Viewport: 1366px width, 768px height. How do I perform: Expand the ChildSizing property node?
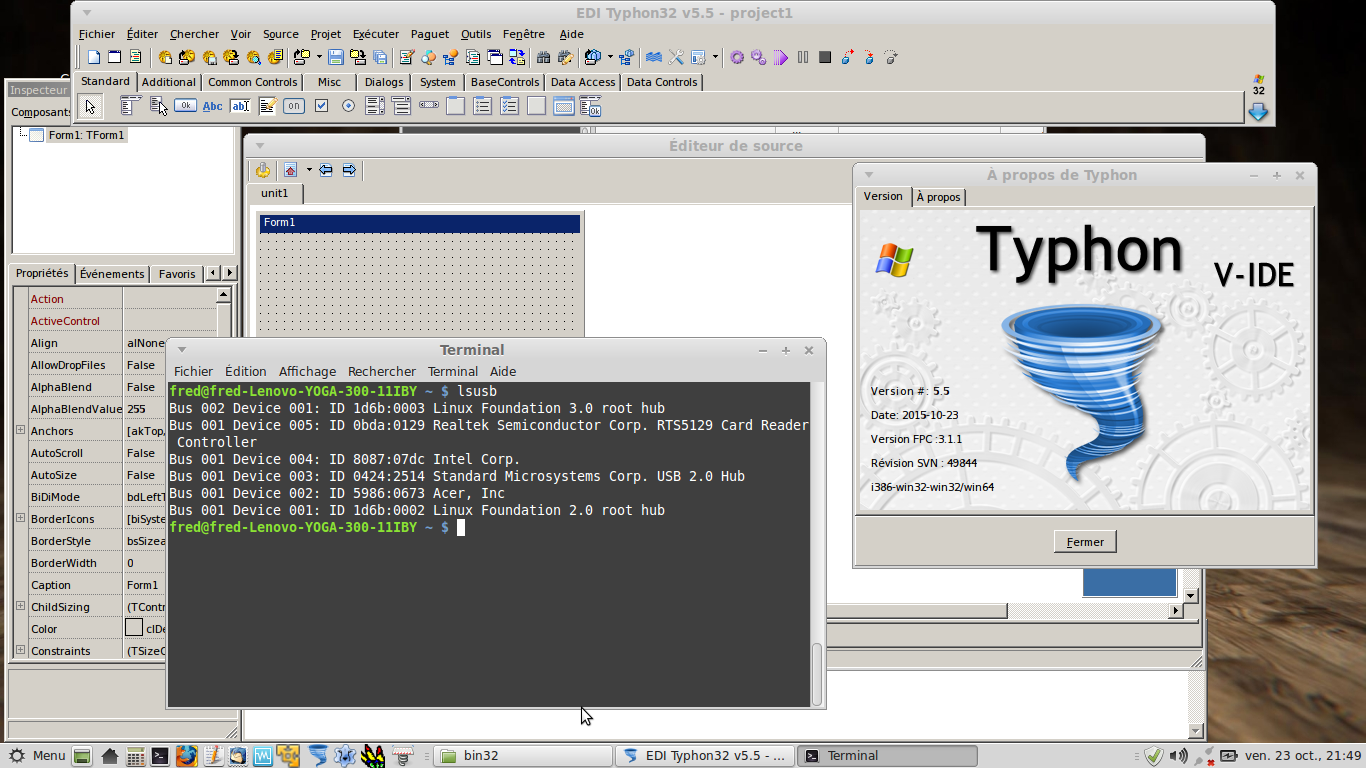[x=20, y=606]
